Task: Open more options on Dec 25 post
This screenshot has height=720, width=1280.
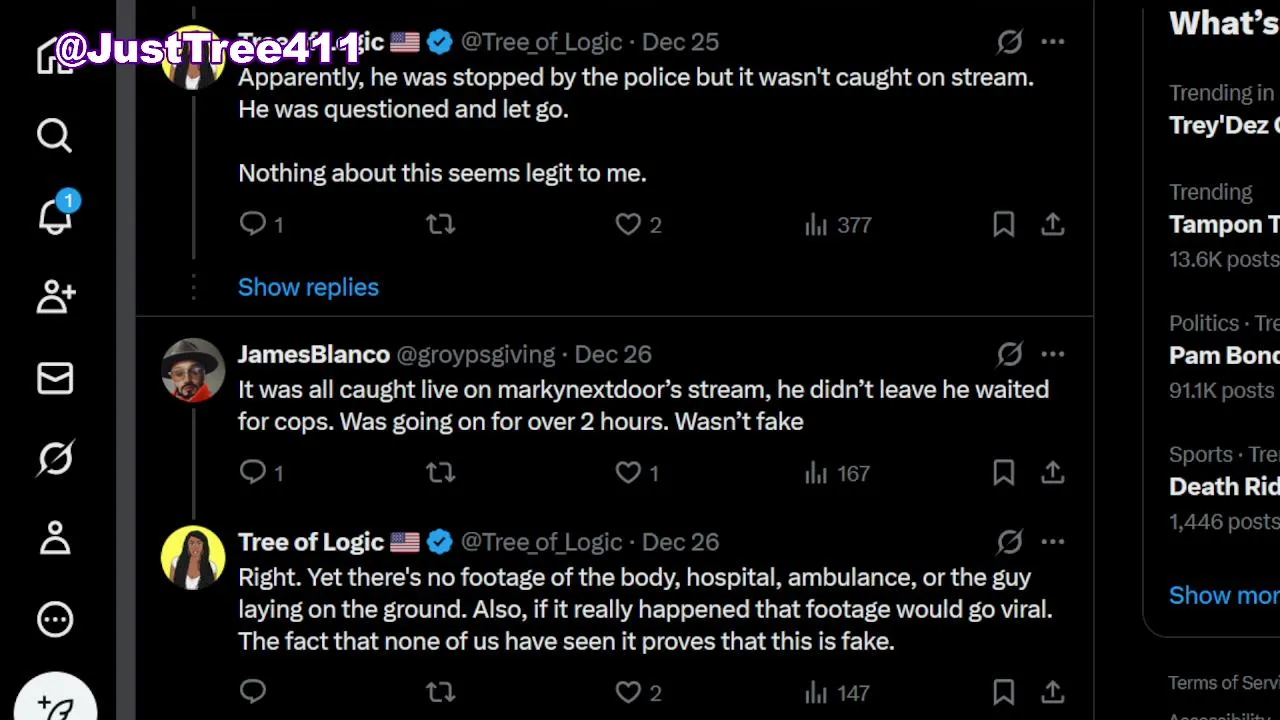Action: tap(1052, 42)
